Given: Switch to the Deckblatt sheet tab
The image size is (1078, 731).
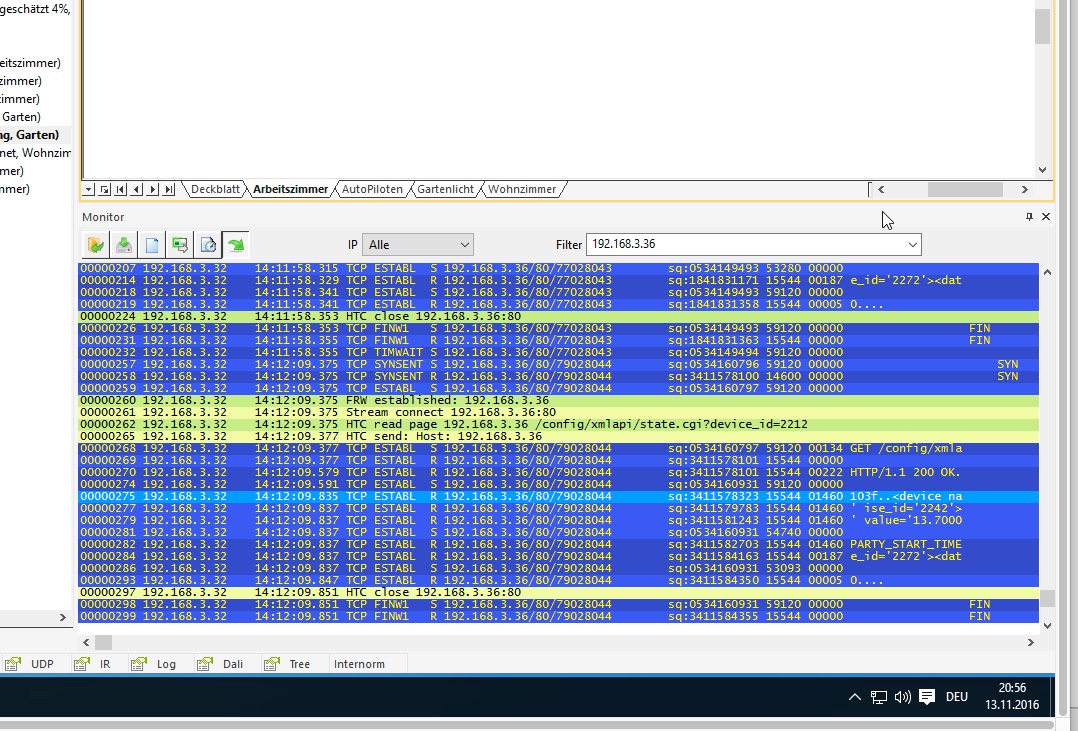Looking at the screenshot, I should 215,189.
